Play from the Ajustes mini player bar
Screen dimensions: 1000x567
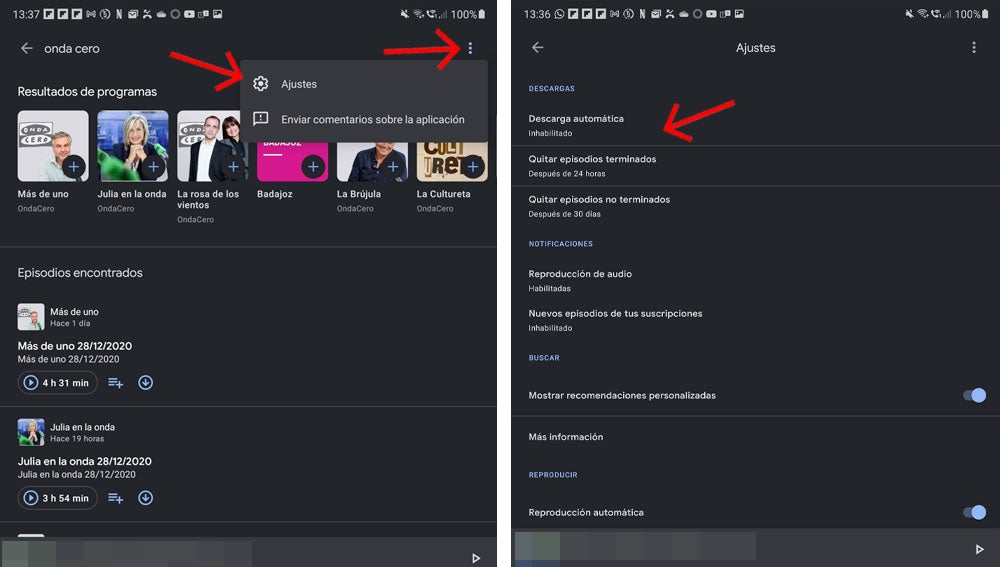point(980,549)
